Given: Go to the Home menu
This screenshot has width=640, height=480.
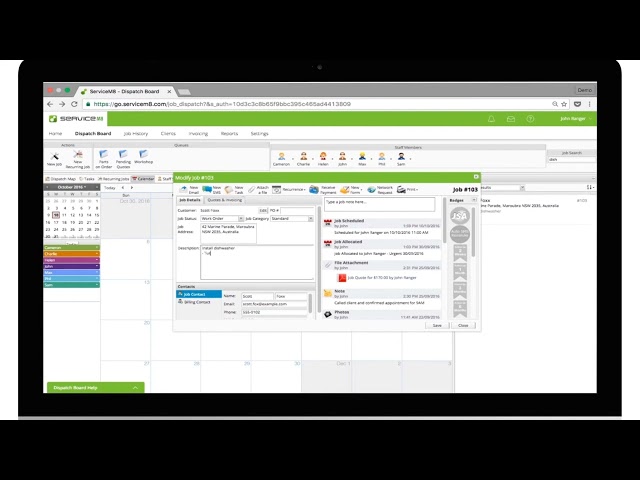Looking at the screenshot, I should (55, 133).
